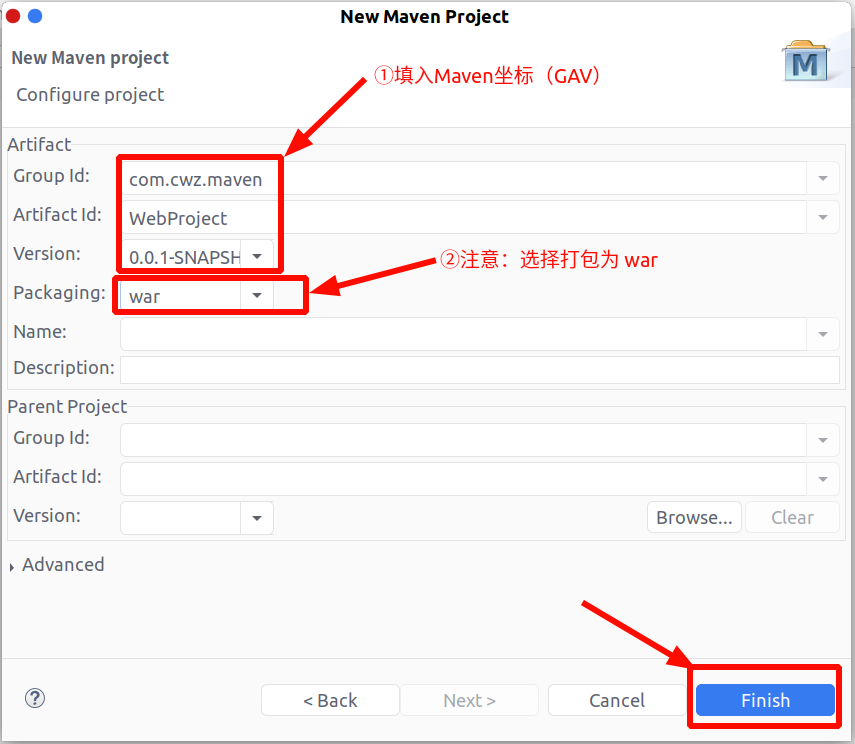The height and width of the screenshot is (744, 855).
Task: Open the Parent Project Group Id dropdown arrow
Action: tap(823, 440)
